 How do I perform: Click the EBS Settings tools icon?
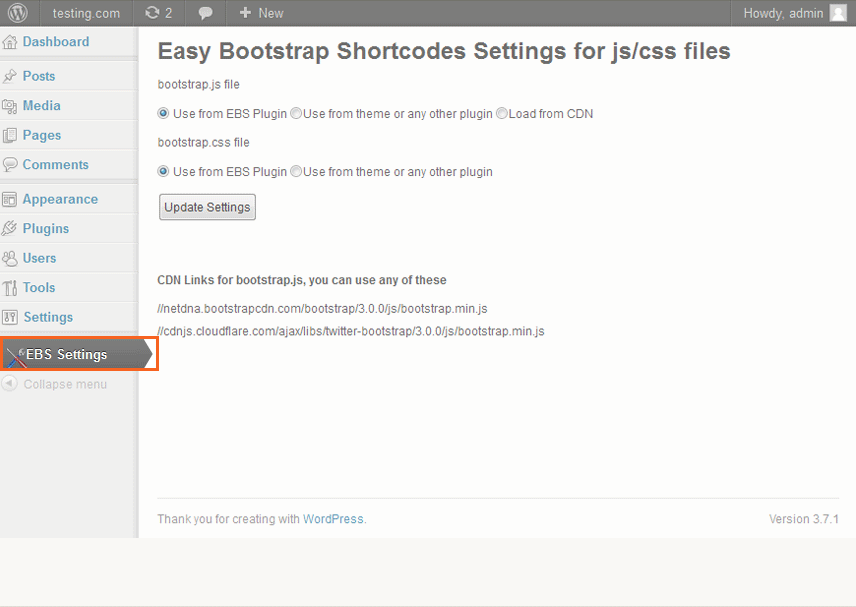coord(16,356)
